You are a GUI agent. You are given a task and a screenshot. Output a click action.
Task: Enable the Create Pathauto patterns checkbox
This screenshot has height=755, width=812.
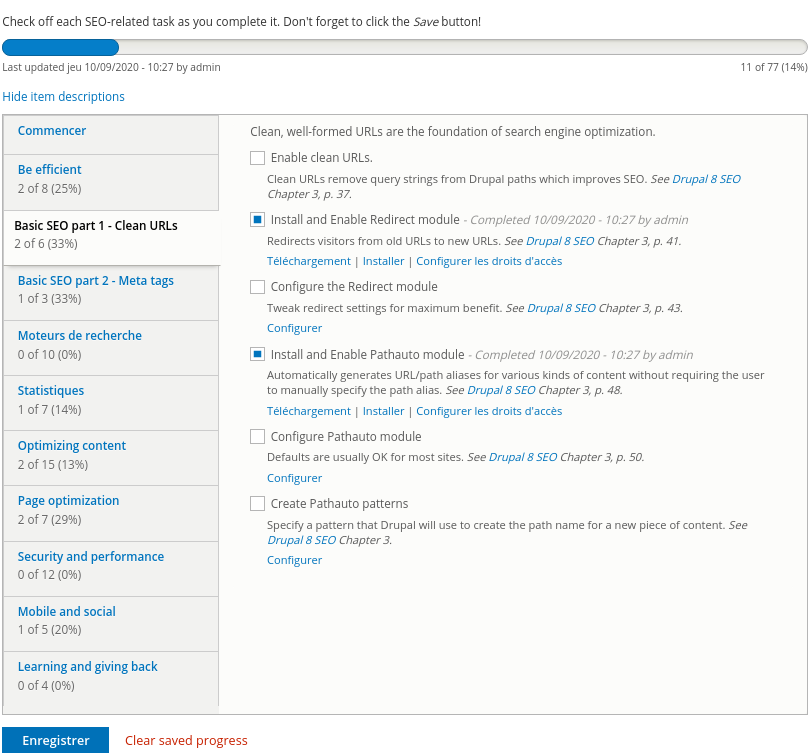point(258,504)
